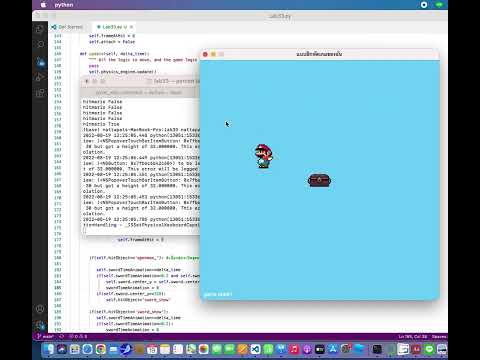Click the Ln, Col indicator in status bar
This screenshot has width=480, height=360.
click(413, 337)
